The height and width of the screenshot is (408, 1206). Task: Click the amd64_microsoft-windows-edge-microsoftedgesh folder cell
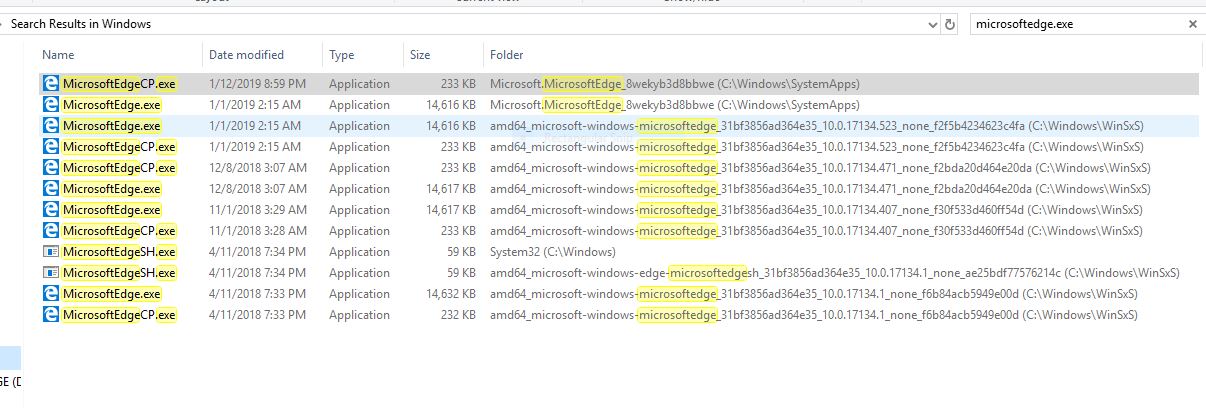point(835,273)
